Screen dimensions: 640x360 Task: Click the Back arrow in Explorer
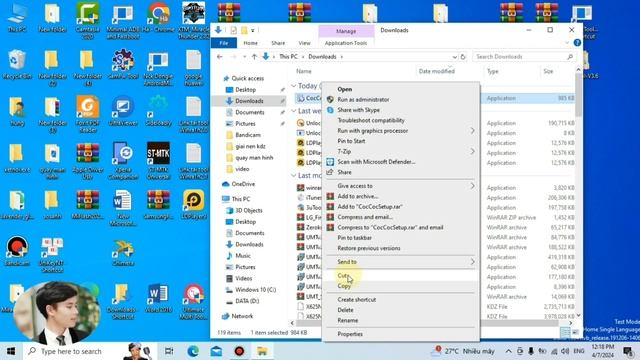coord(220,57)
